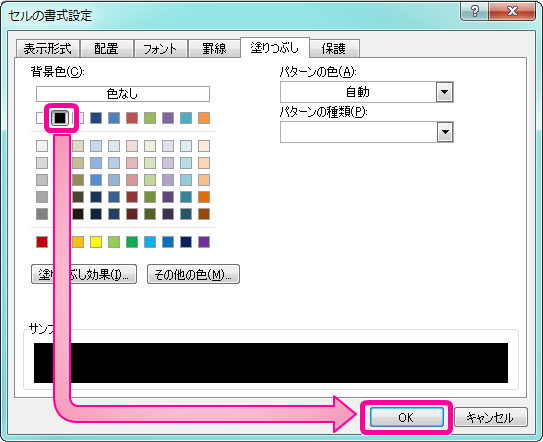Choose the lightest green tint swatch
543x442 pixels.
click(150, 146)
